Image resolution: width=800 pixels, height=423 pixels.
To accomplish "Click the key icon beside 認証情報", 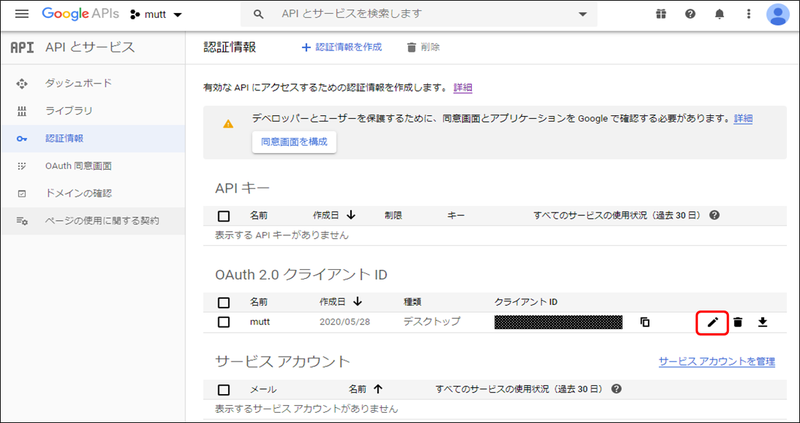I will point(21,139).
